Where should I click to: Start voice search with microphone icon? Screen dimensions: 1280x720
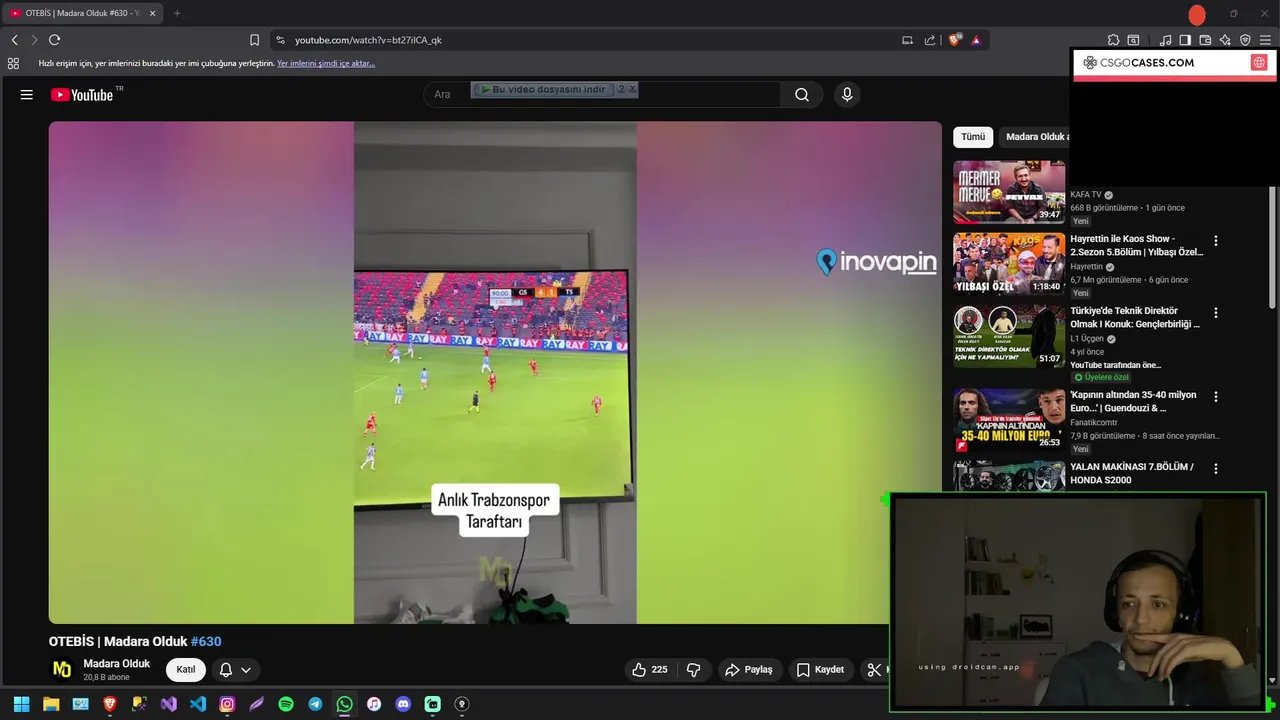847,95
